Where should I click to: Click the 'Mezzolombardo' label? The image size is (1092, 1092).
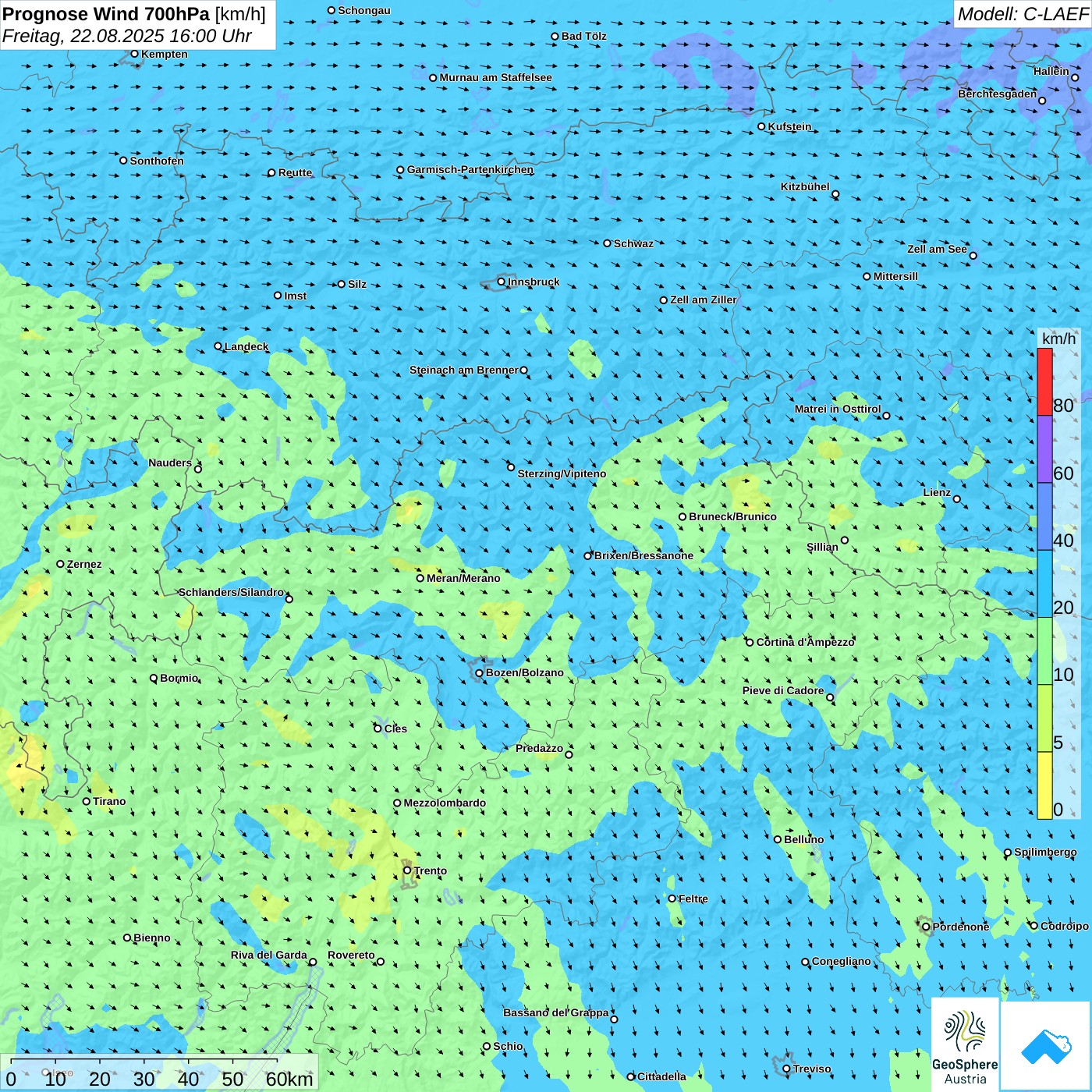(445, 803)
